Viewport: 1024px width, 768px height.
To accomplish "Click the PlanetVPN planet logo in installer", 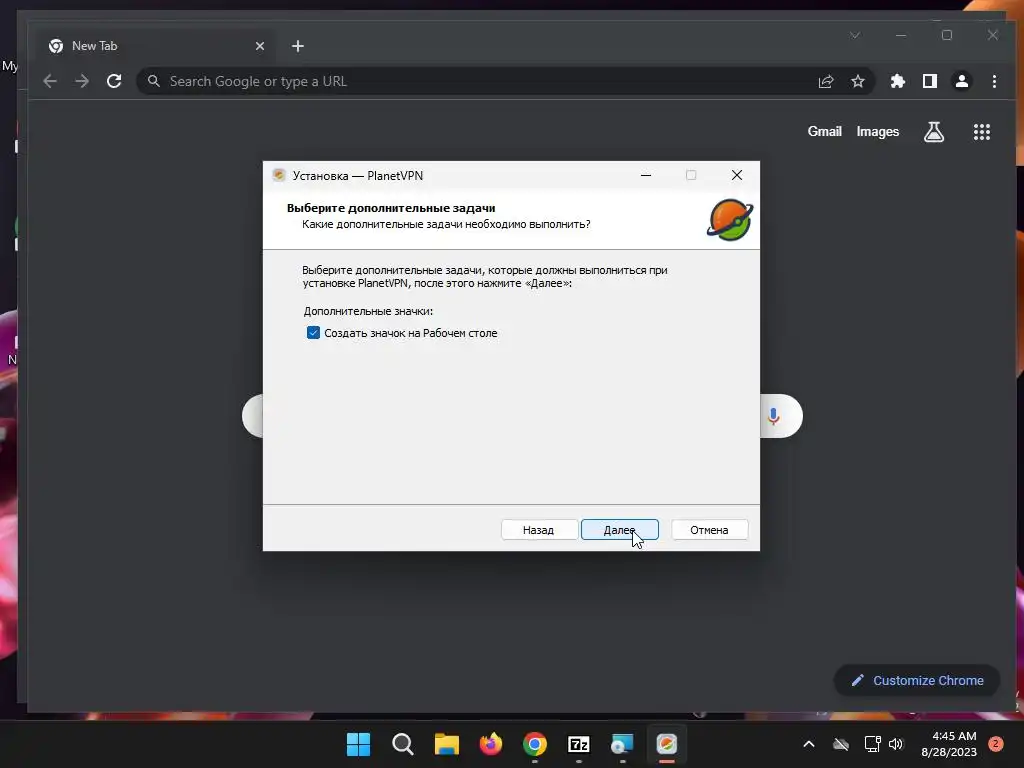I will click(x=730, y=220).
